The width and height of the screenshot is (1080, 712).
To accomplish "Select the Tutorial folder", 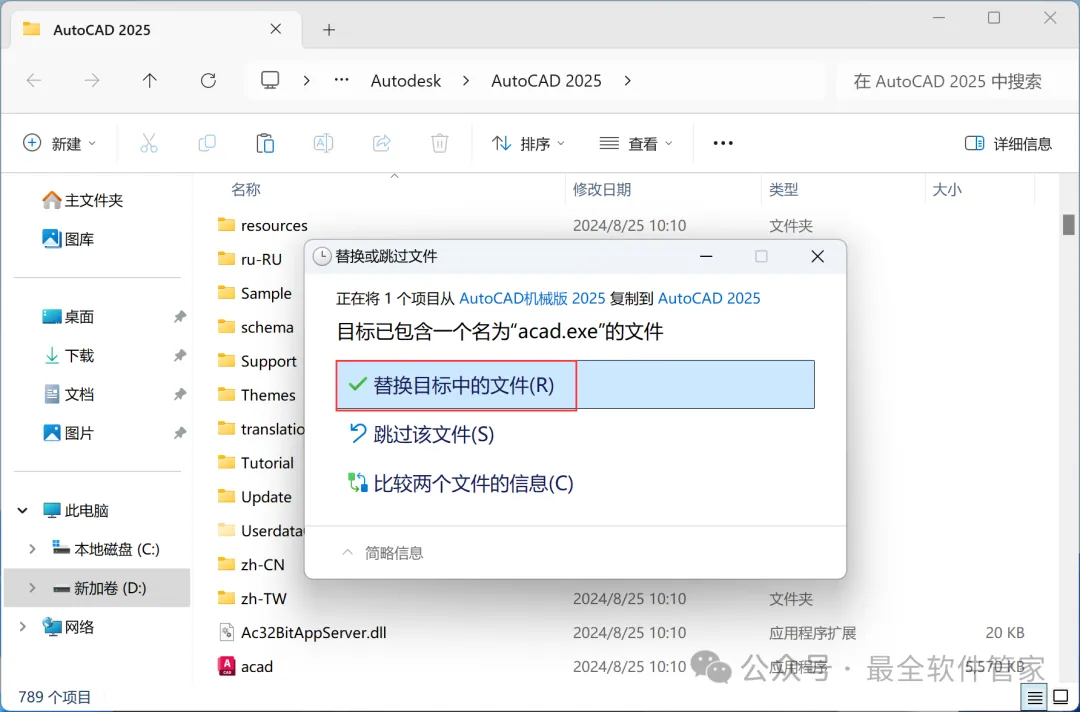I will [x=256, y=463].
